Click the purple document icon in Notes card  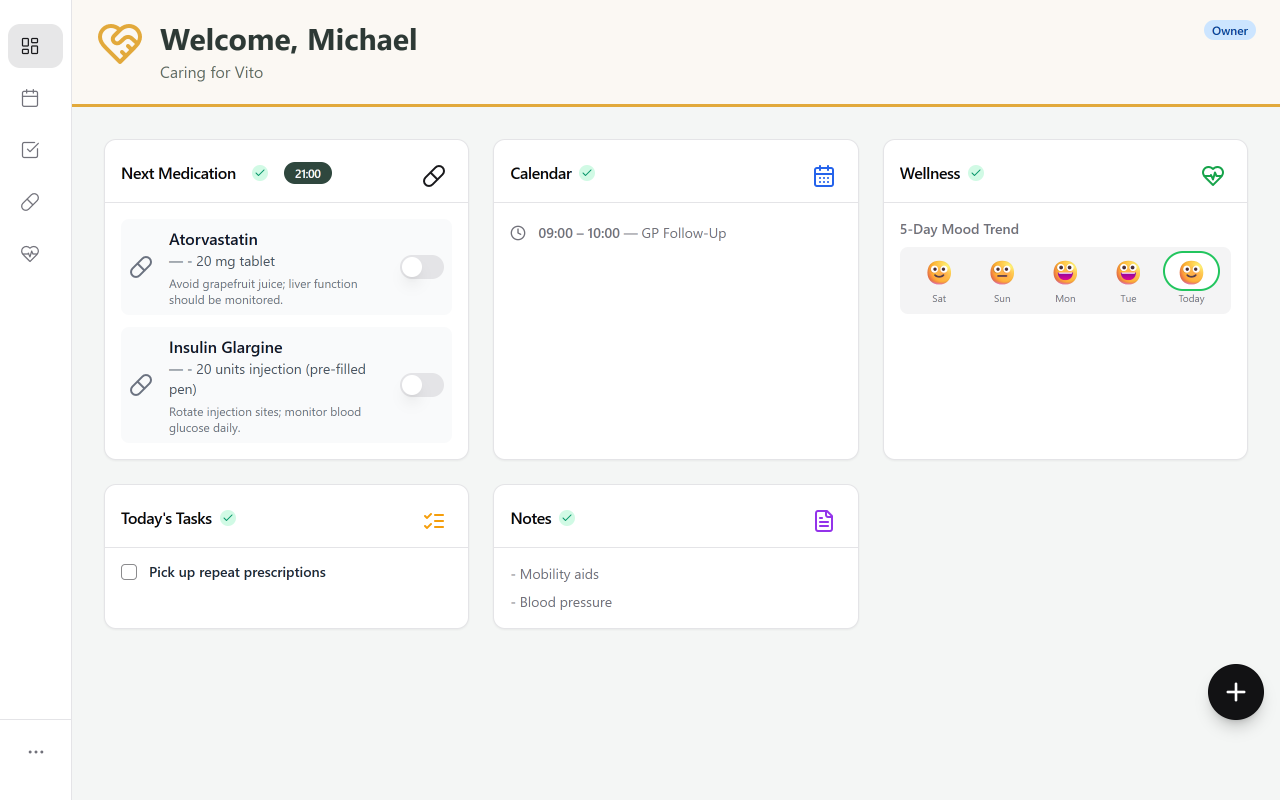(823, 521)
